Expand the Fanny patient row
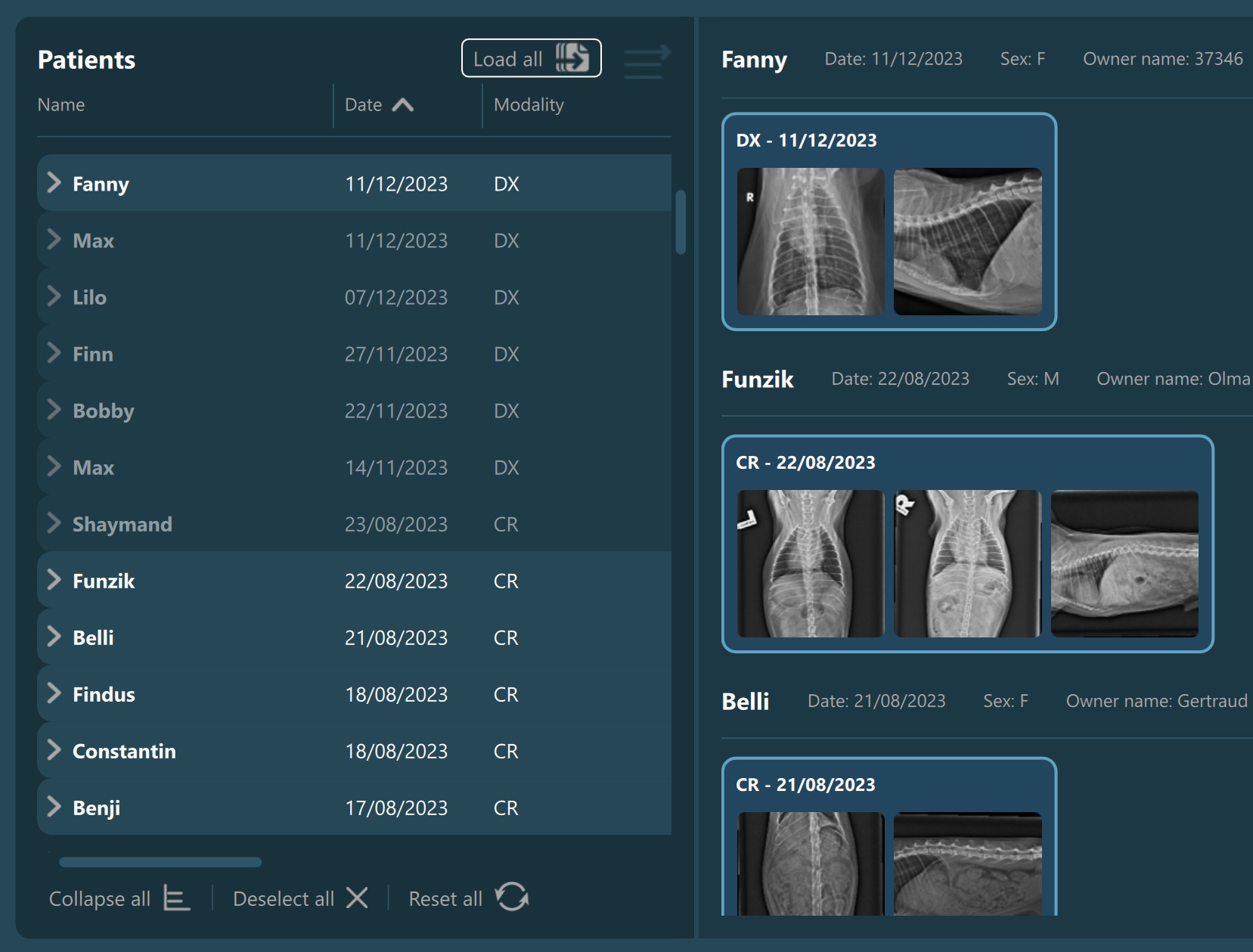The image size is (1253, 952). tap(54, 183)
